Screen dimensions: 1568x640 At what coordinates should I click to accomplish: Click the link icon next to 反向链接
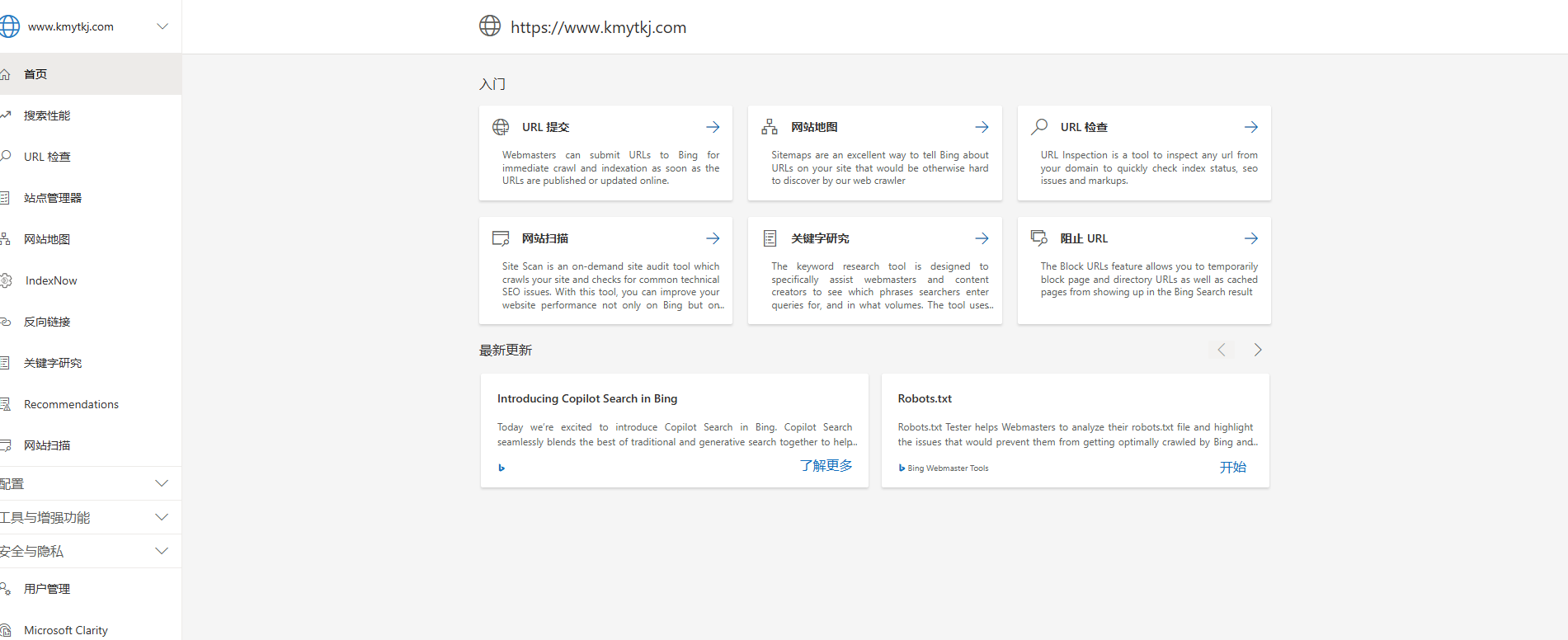pyautogui.click(x=5, y=322)
